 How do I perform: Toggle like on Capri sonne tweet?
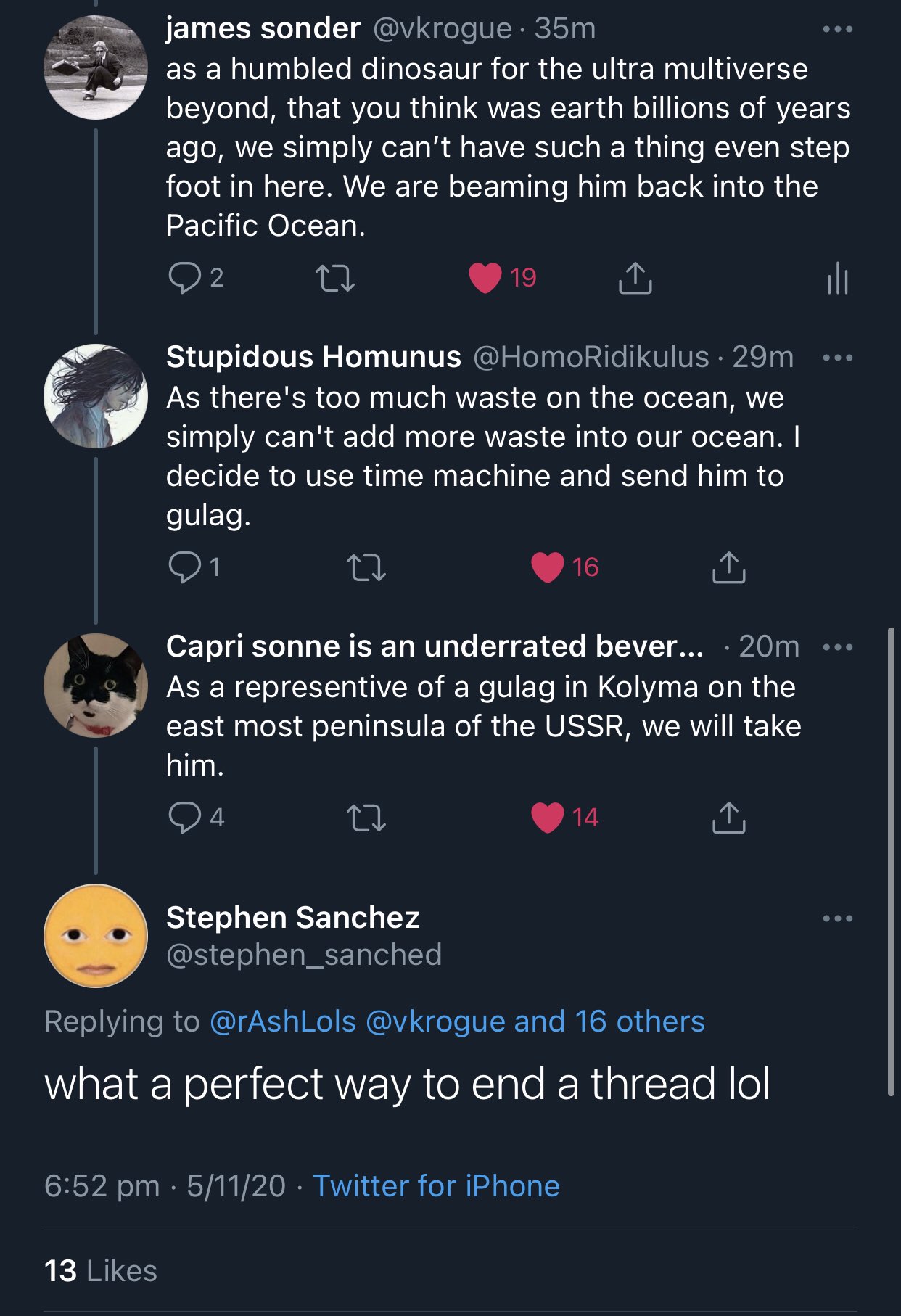[x=548, y=818]
